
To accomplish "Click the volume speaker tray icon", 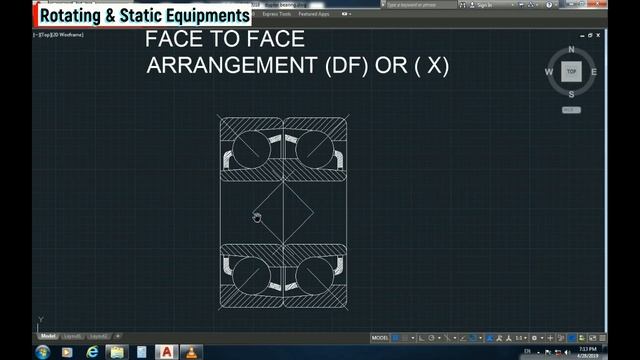I will 567,352.
